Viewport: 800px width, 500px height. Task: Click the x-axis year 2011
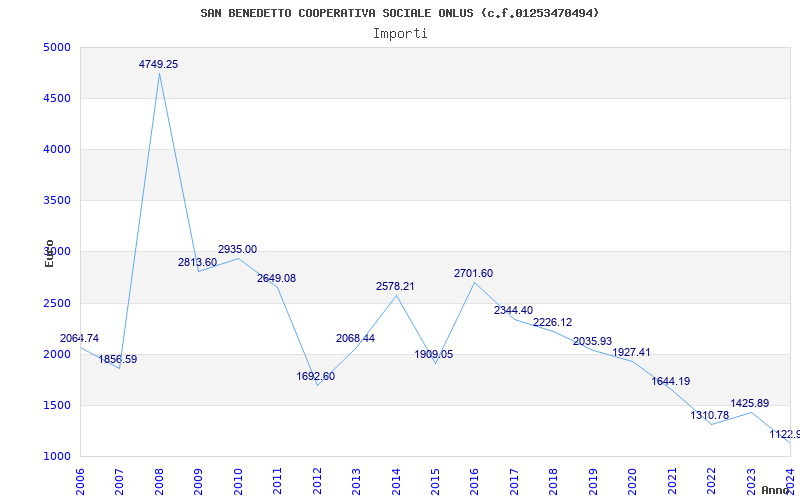278,481
